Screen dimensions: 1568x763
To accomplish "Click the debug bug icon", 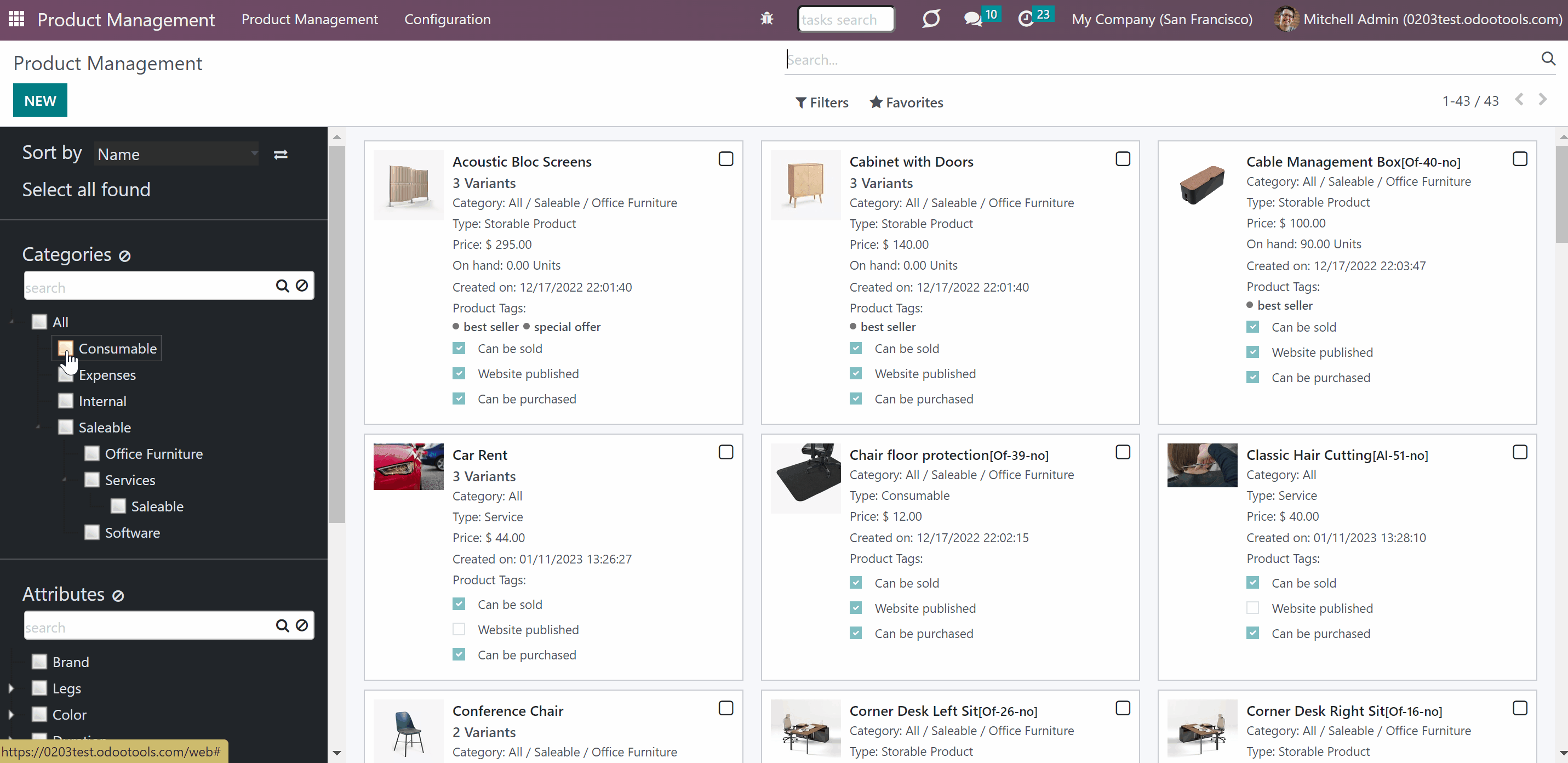I will [x=767, y=19].
